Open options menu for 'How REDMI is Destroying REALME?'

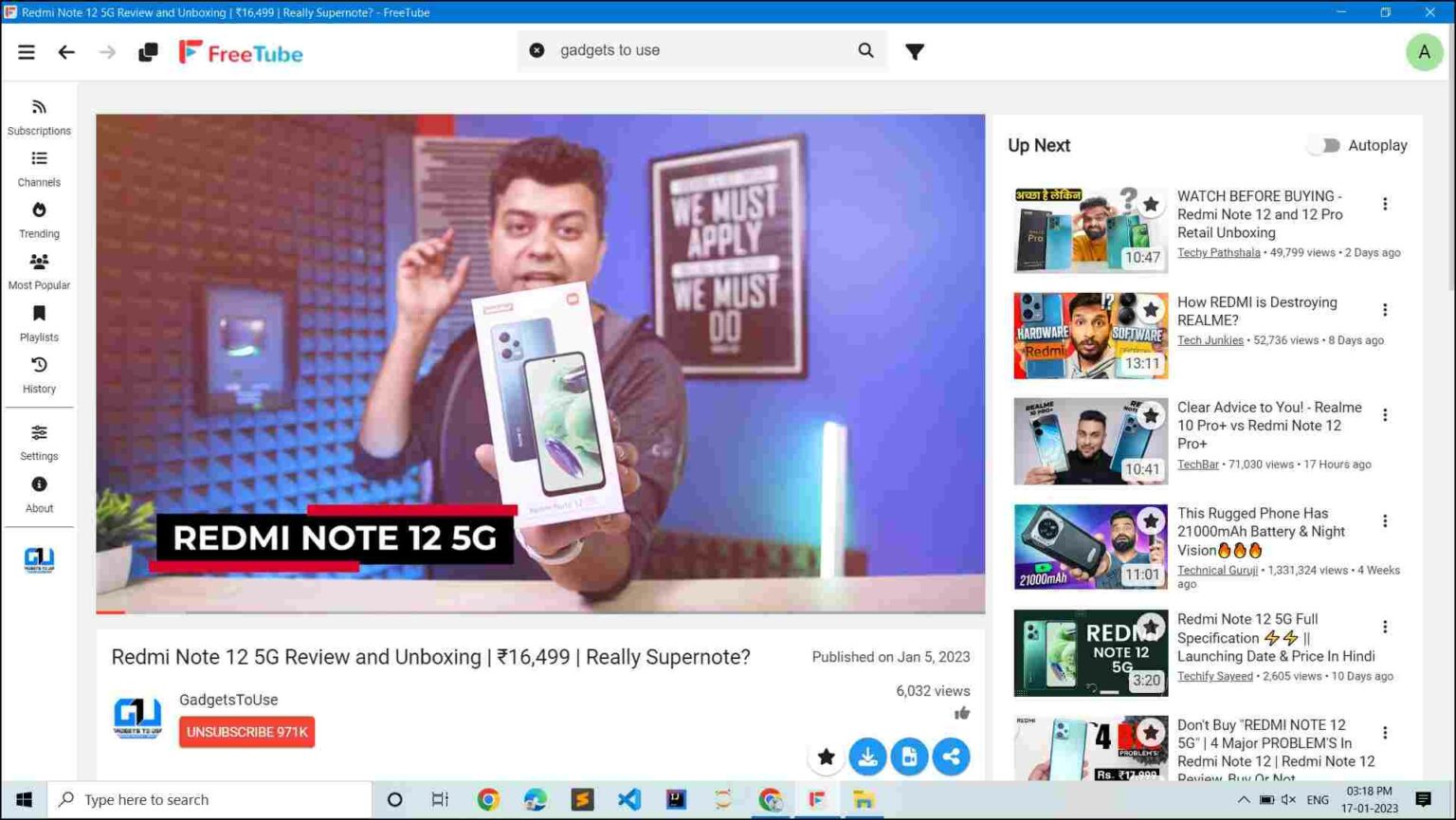(x=1385, y=310)
